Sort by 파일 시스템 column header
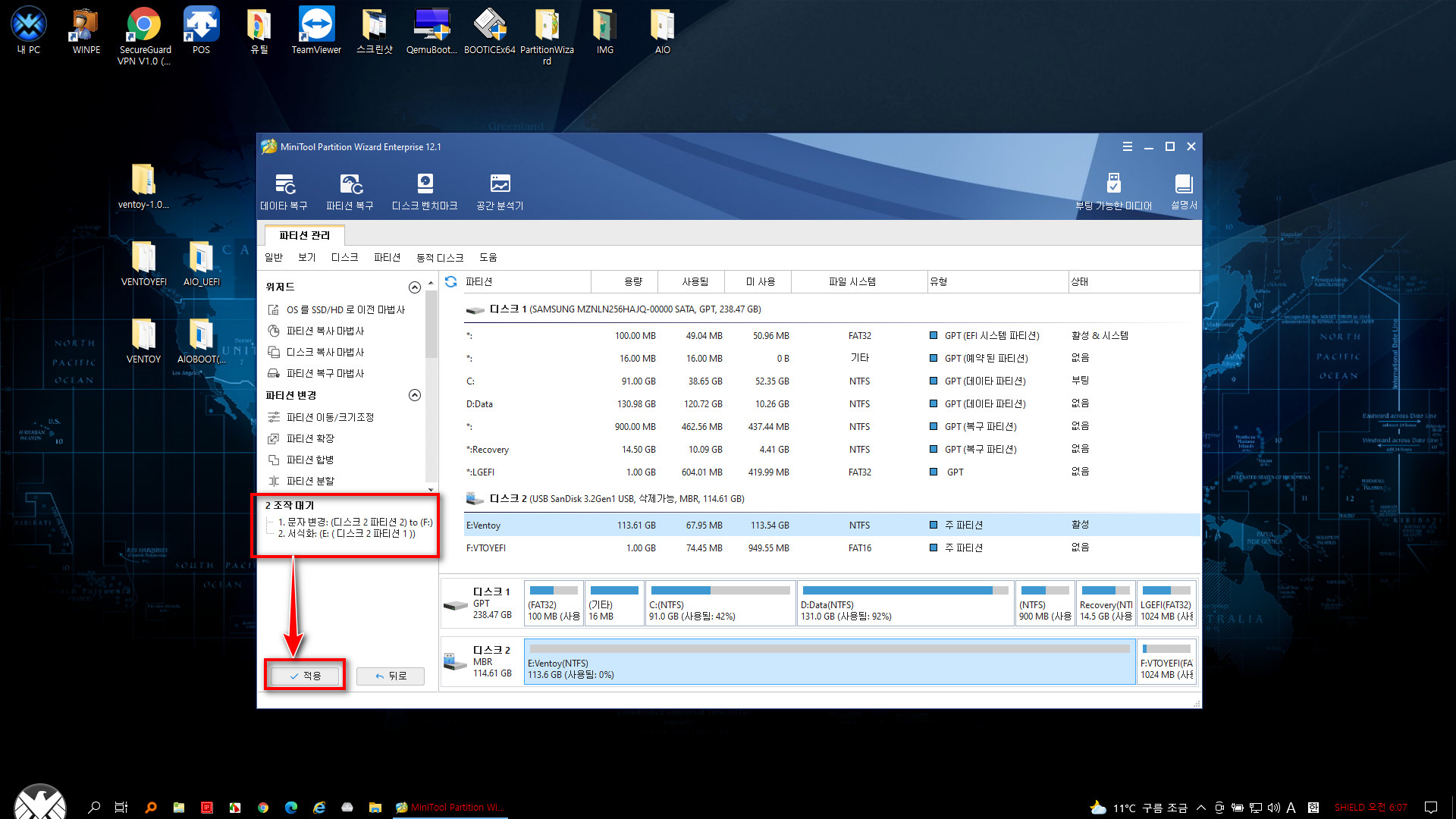Image resolution: width=1456 pixels, height=819 pixels. click(x=859, y=281)
